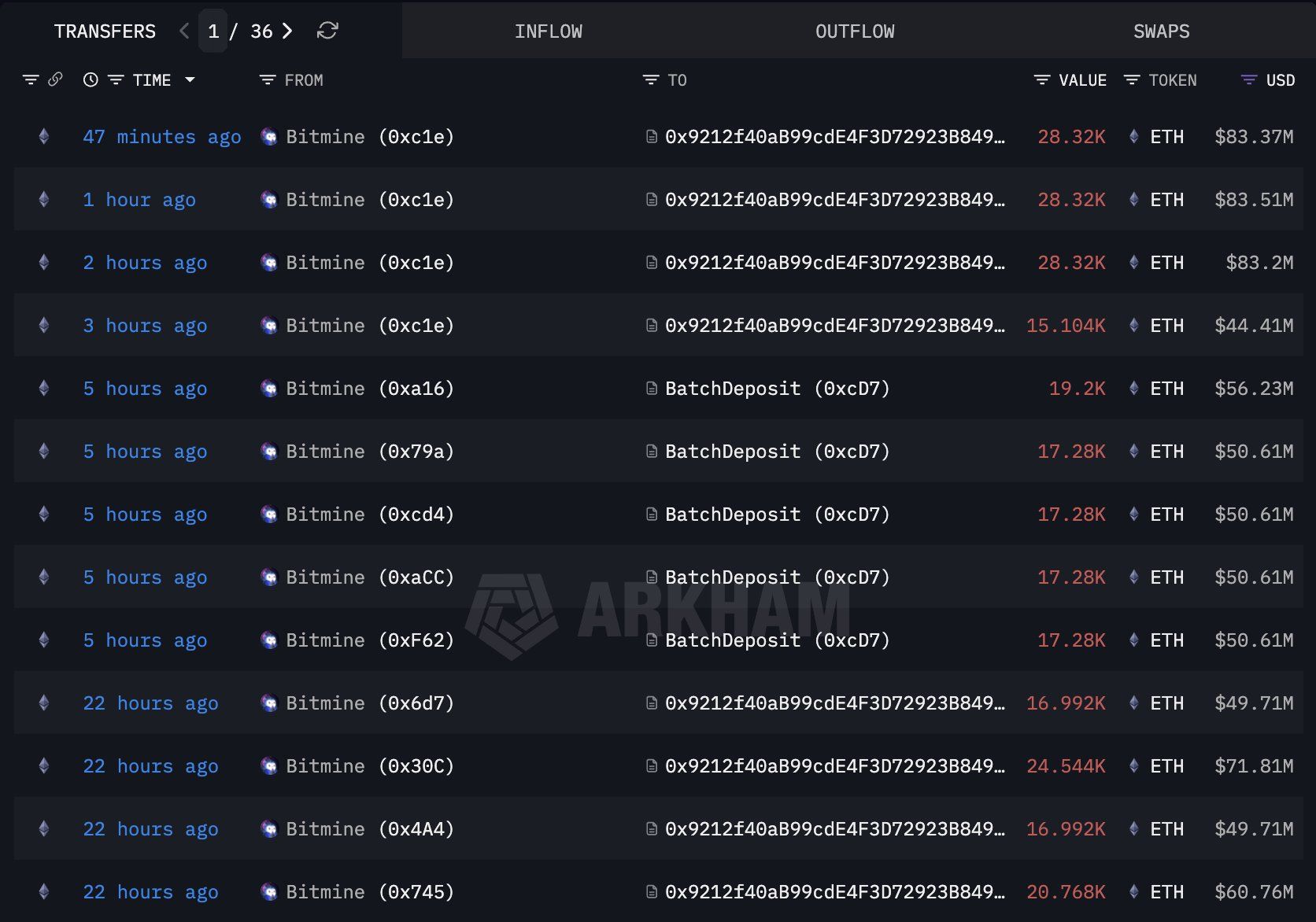The width and height of the screenshot is (1316, 922).
Task: Open the filter icon on the VALUE column
Action: (x=1041, y=79)
